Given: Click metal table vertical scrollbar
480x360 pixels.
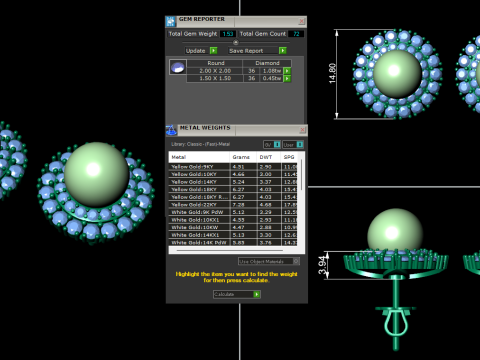Looking at the screenshot, I should click(301, 175).
